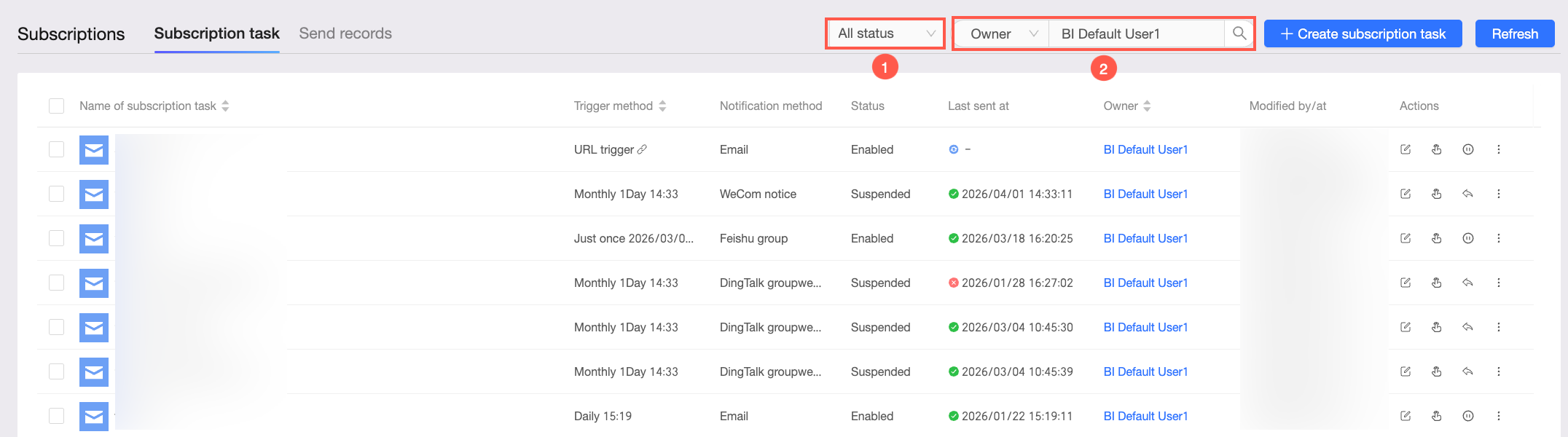This screenshot has height=437, width=1568.
Task: Sort by Trigger method column
Action: coord(662,106)
